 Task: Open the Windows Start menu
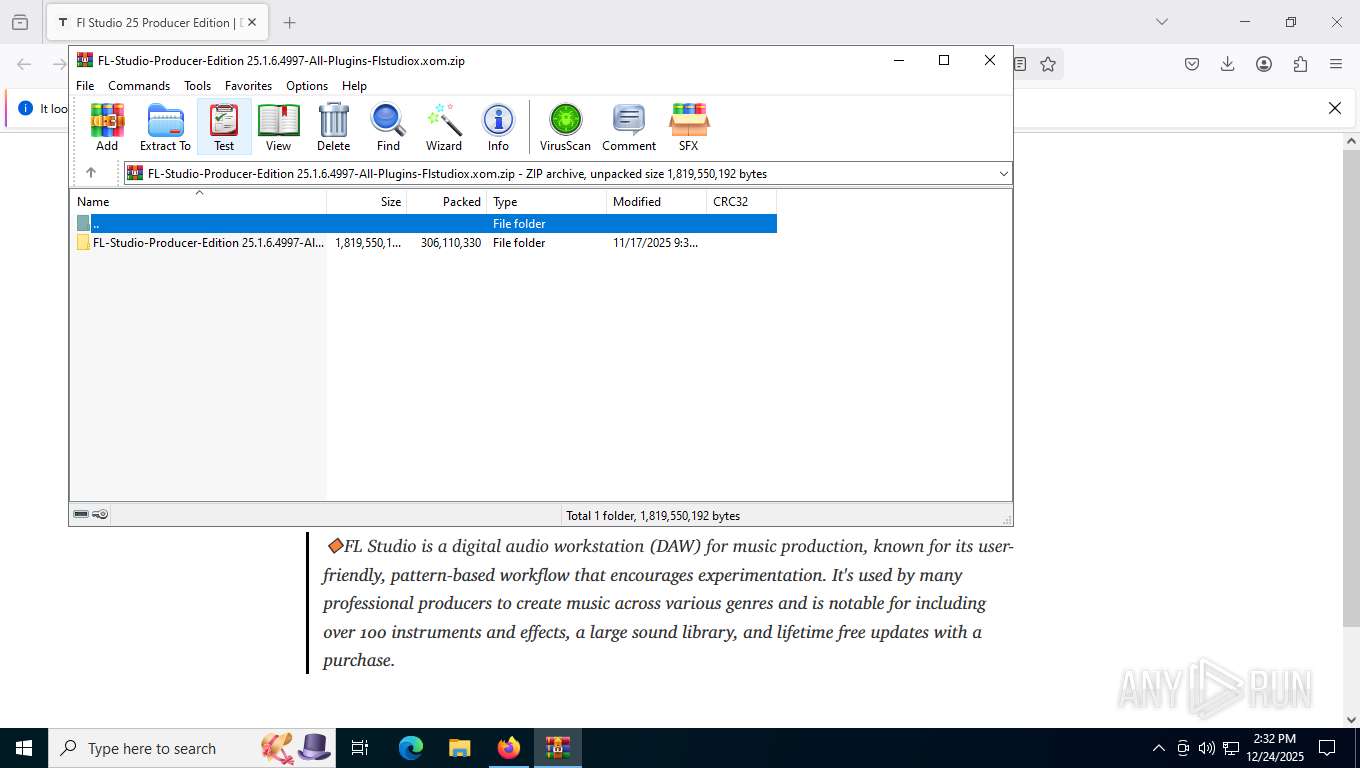(24, 748)
